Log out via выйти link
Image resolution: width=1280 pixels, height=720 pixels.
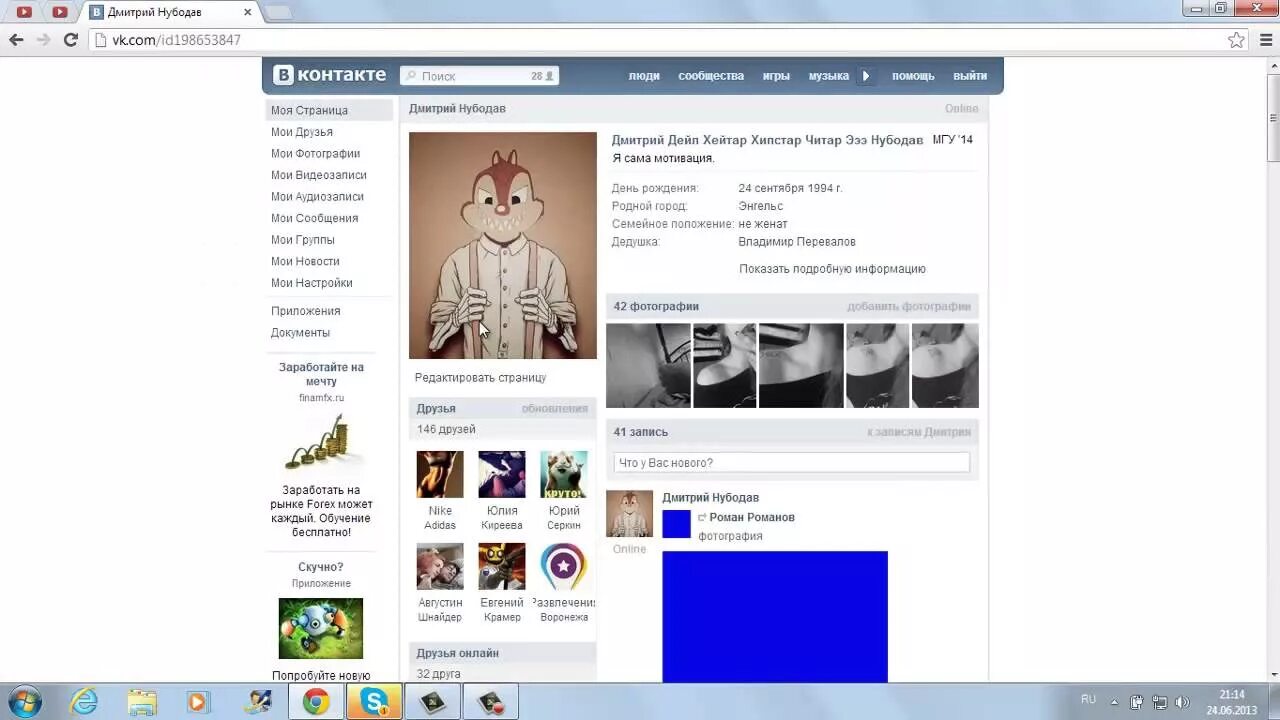(x=970, y=76)
